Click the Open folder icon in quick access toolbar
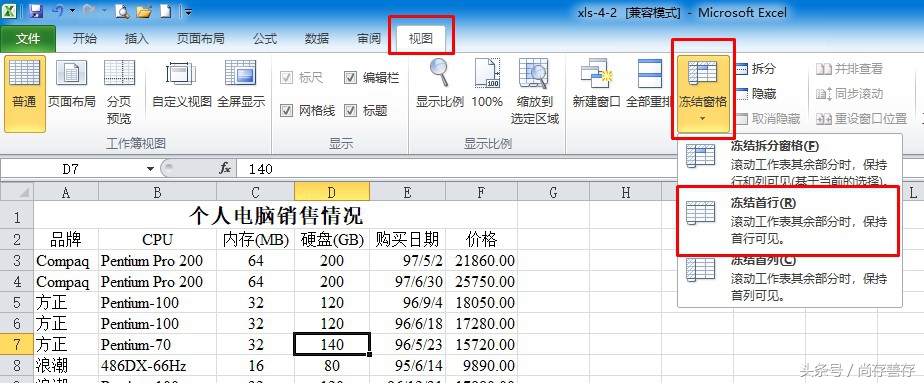Viewport: 924px width, 383px height. (143, 11)
